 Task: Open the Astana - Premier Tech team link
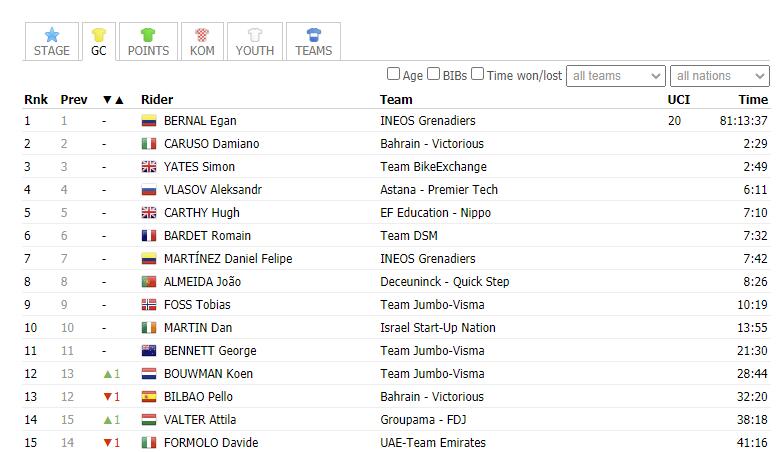pos(439,190)
